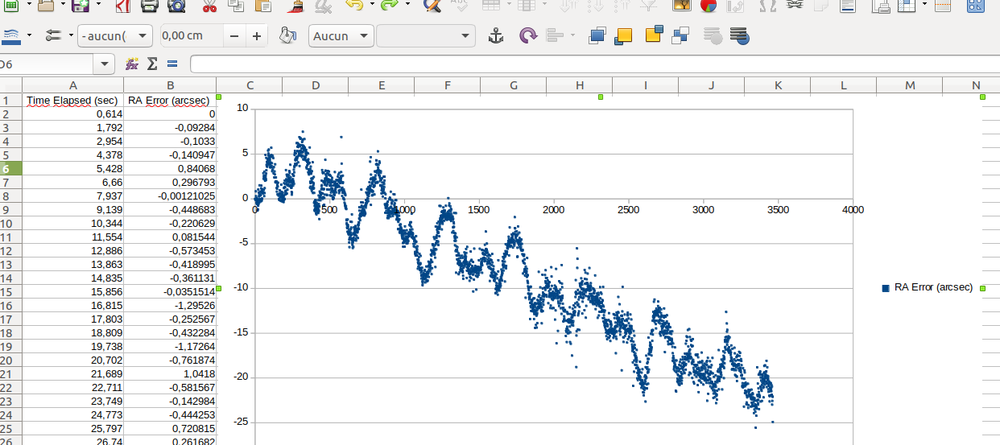
Task: Click the equals Function button
Action: pyautogui.click(x=172, y=64)
